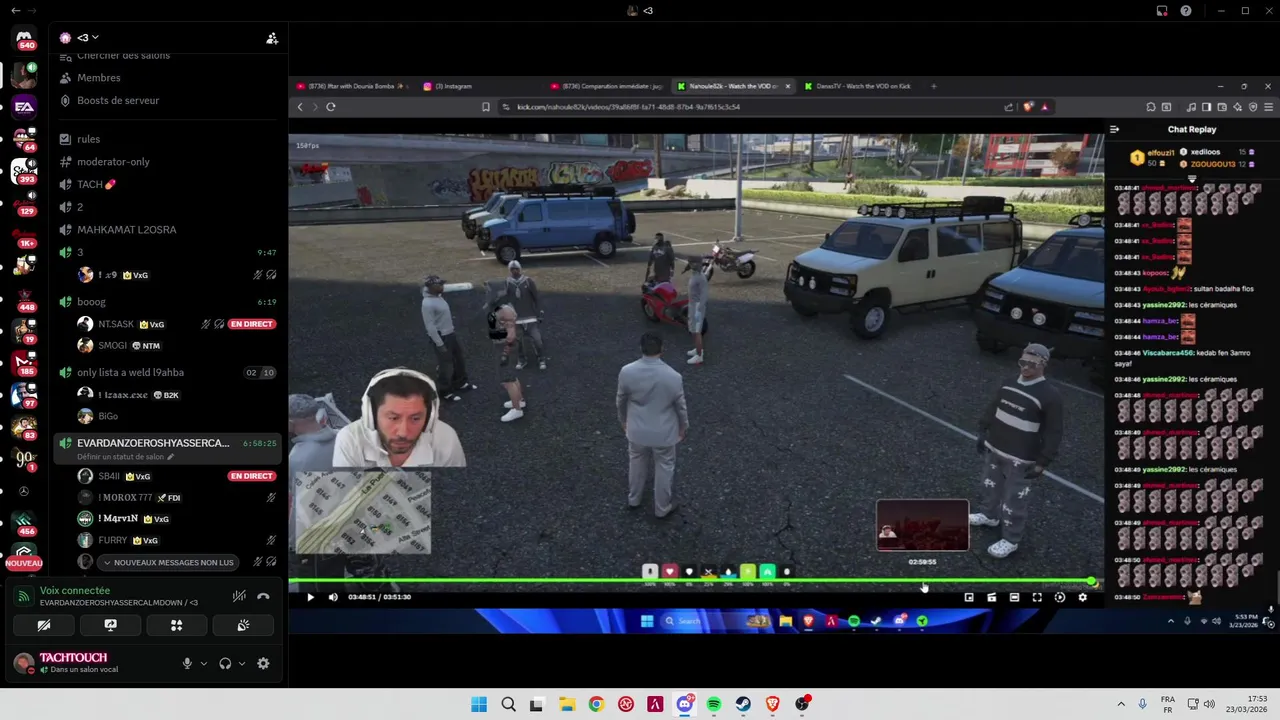Play the Kick VOD in stream

pos(310,597)
